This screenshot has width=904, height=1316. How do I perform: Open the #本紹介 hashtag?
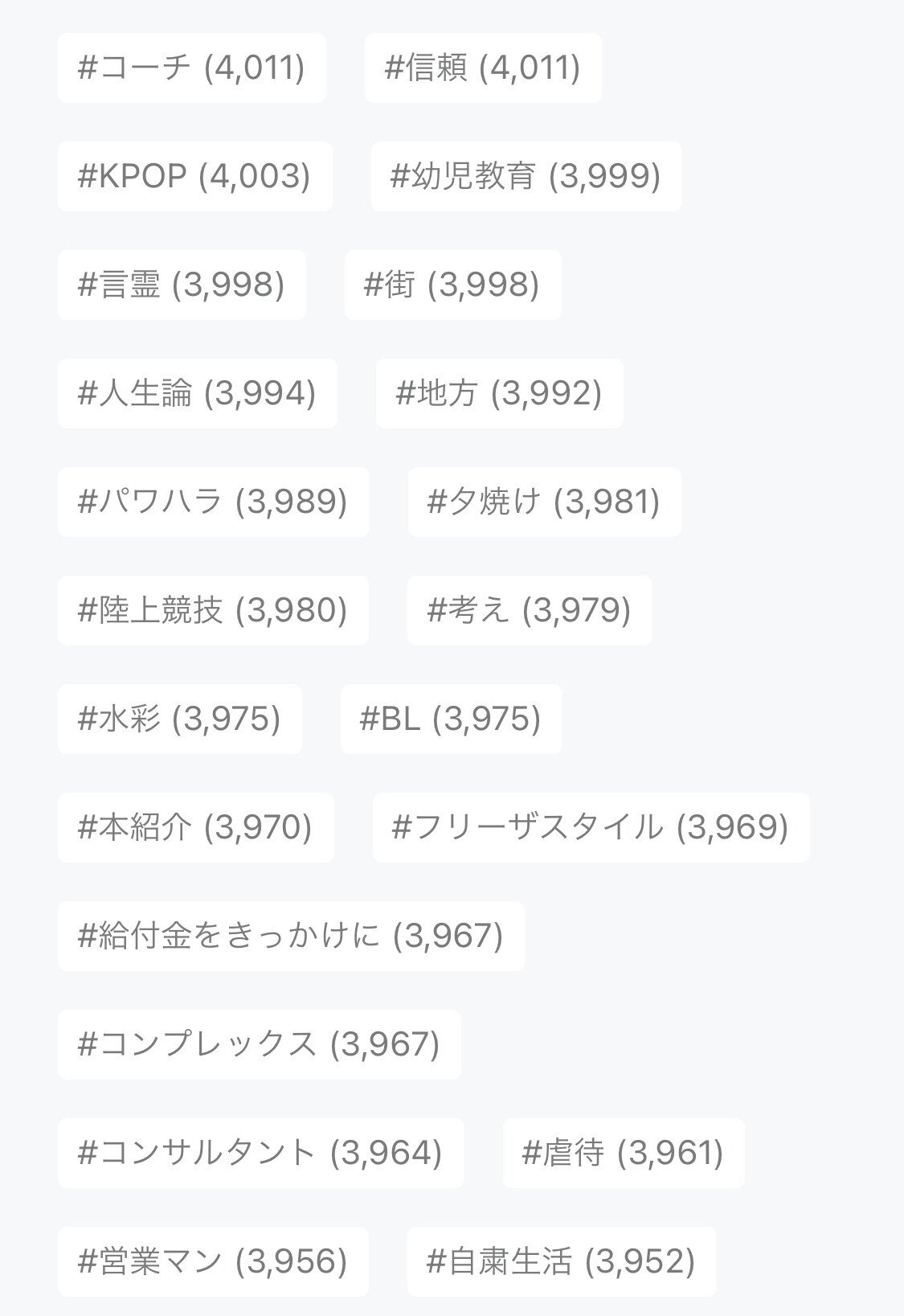[195, 827]
